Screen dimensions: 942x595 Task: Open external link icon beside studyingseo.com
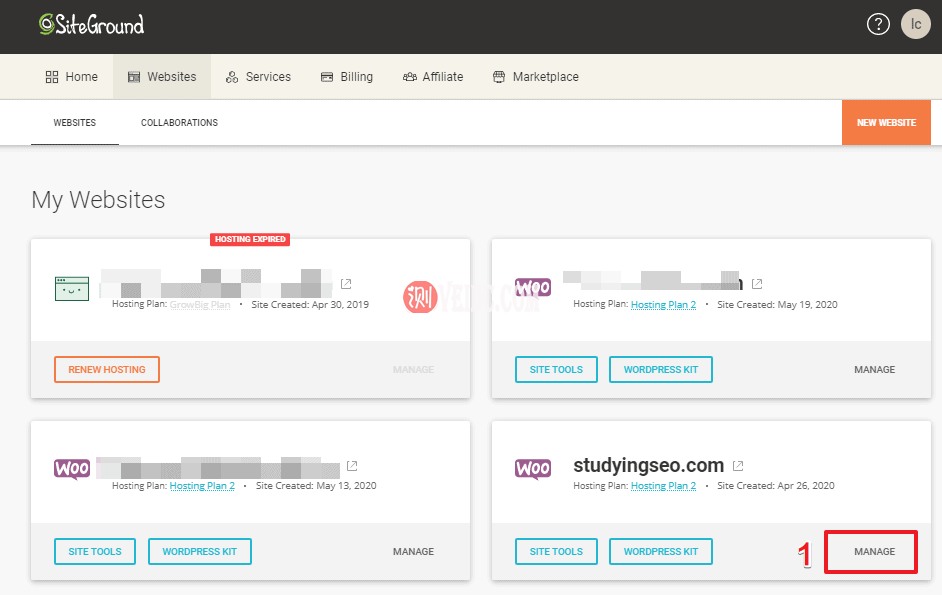[738, 466]
